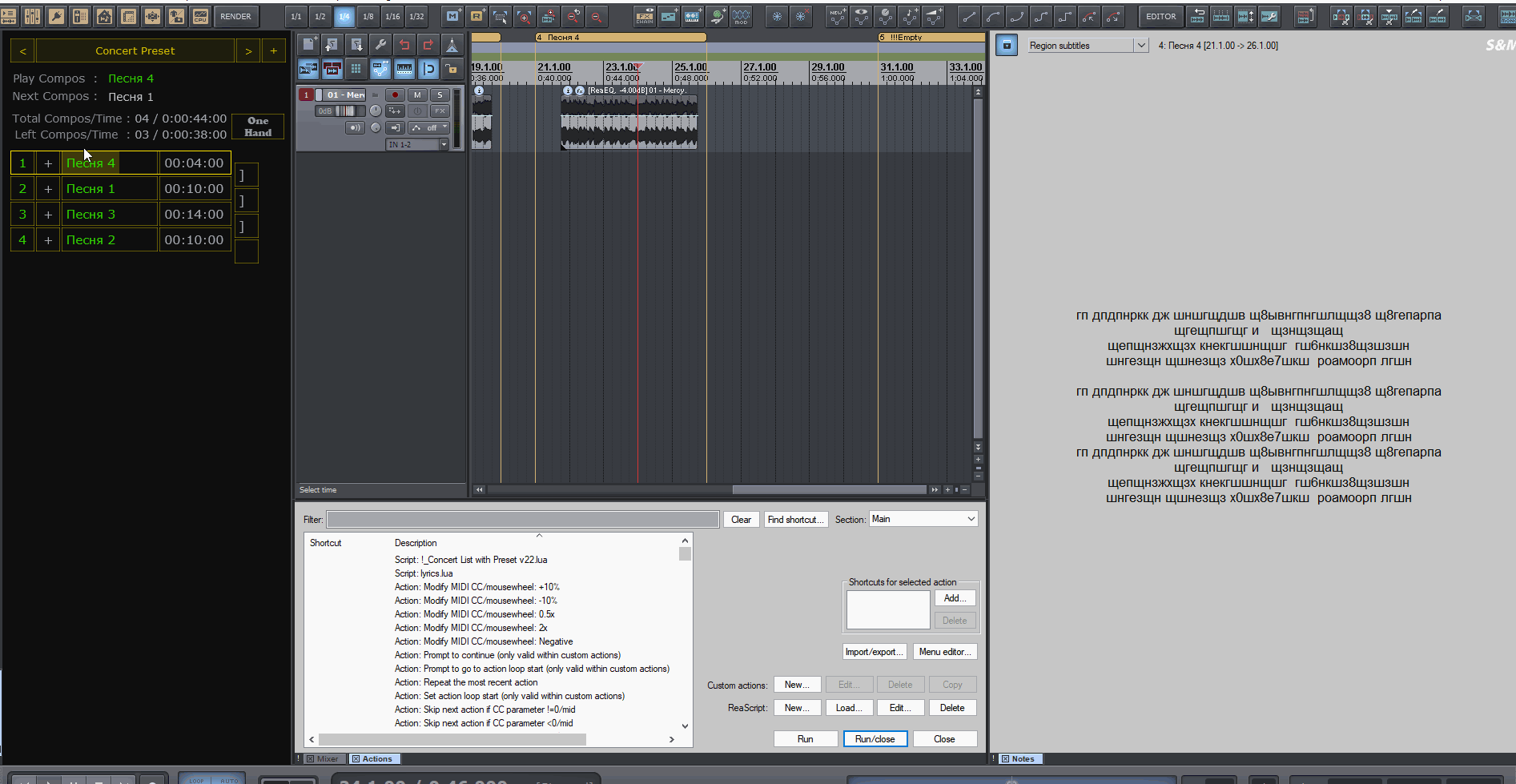Click the insert marker M+ icon
The image size is (1516, 784).
point(452,16)
